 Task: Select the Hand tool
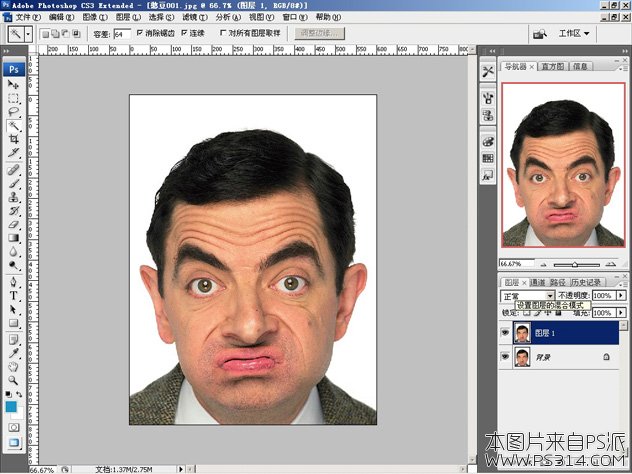pyautogui.click(x=14, y=366)
